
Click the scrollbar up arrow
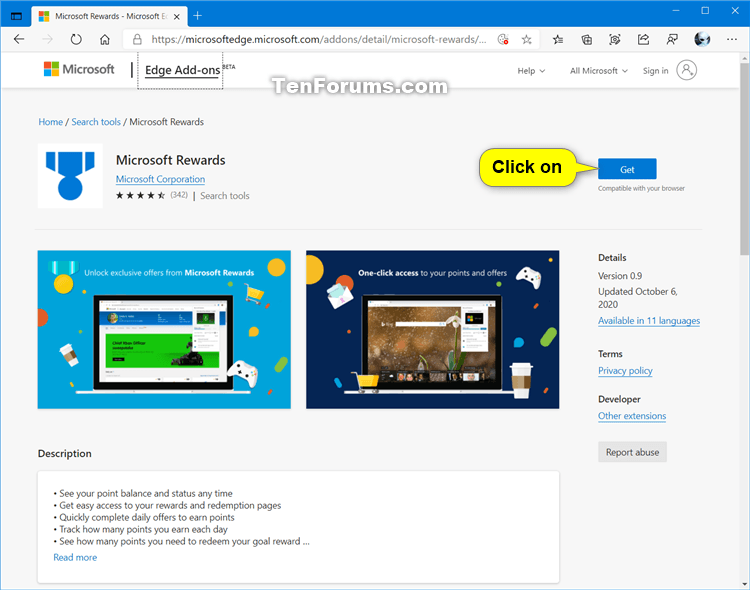click(745, 58)
